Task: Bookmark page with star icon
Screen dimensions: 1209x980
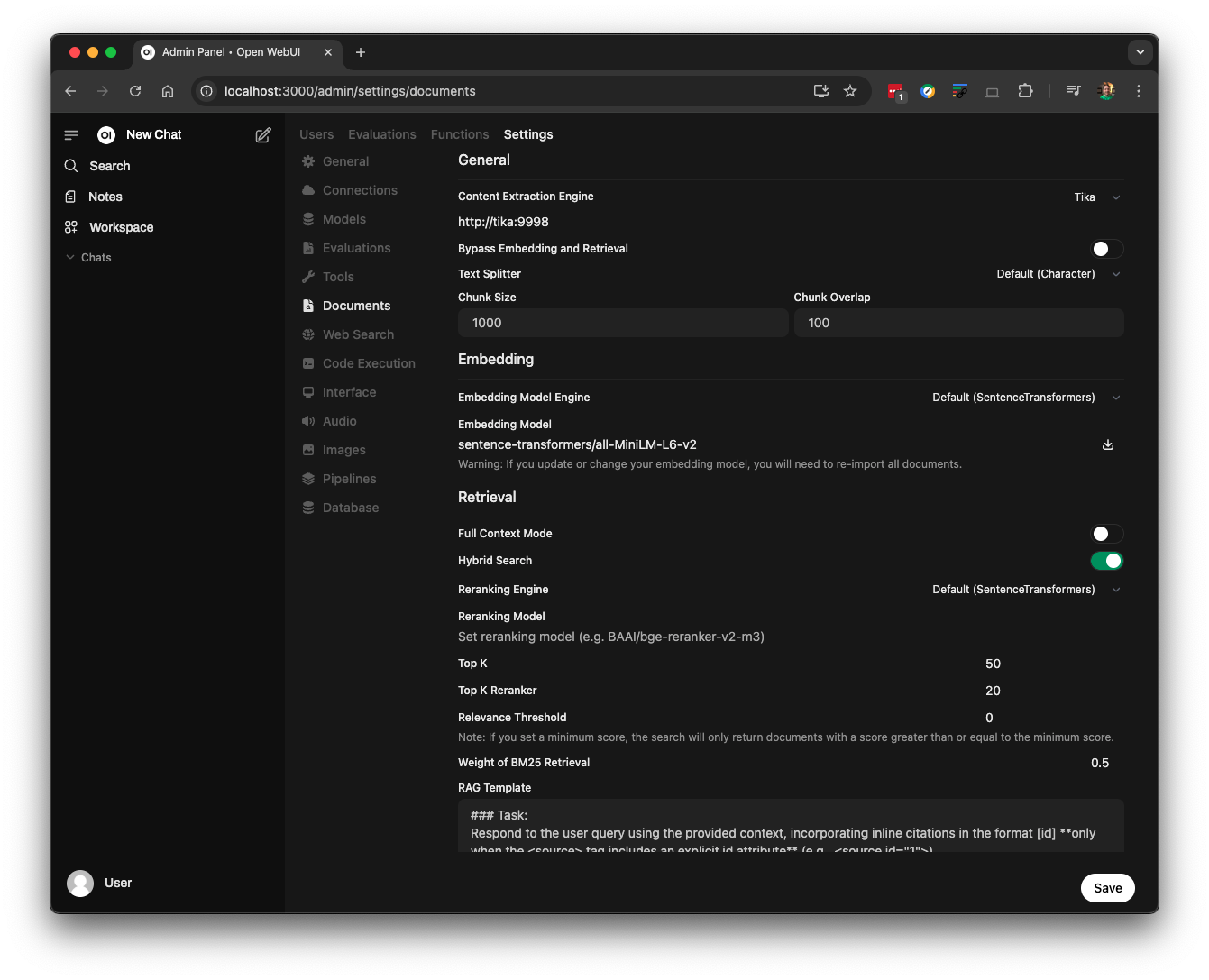Action: point(850,91)
